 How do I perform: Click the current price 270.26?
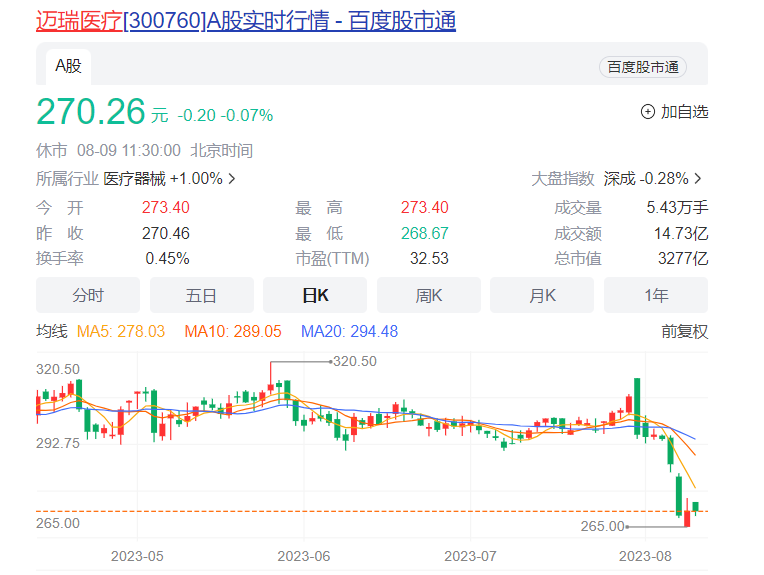(x=91, y=112)
